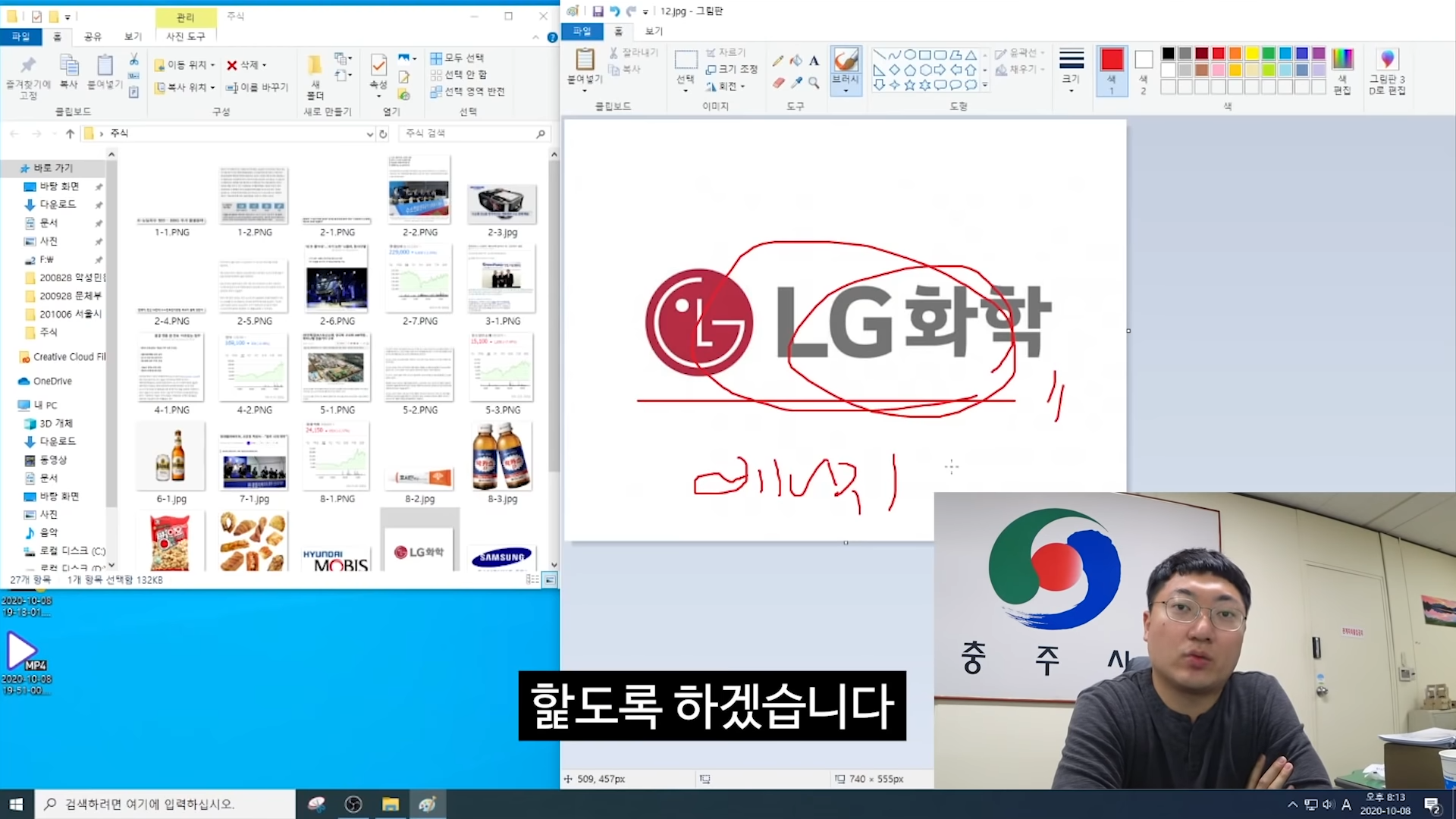Screen dimensions: 1456x819
Task: Open File Explorer from the taskbar
Action: pos(391,804)
